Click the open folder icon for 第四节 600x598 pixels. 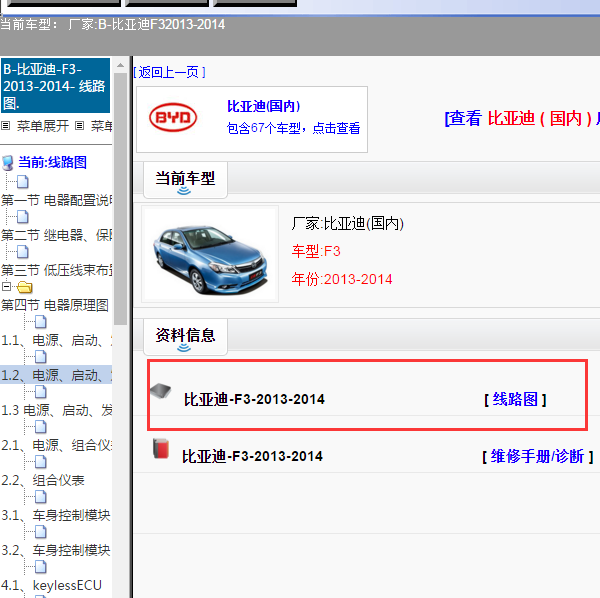click(24, 287)
